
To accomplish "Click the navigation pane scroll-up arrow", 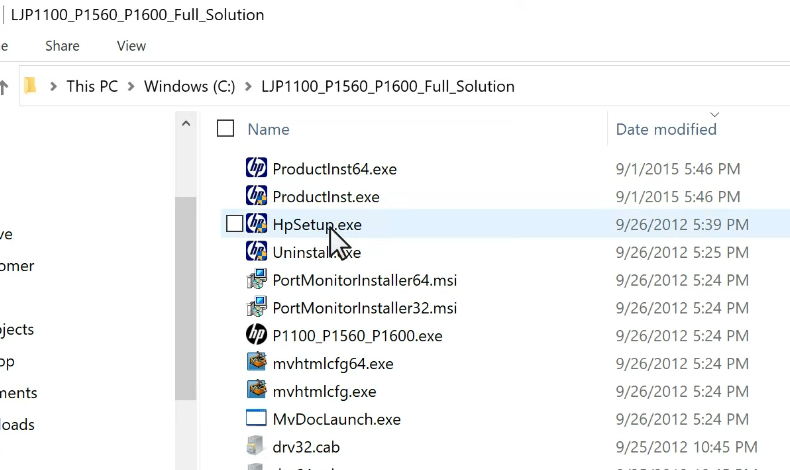I will coord(186,123).
